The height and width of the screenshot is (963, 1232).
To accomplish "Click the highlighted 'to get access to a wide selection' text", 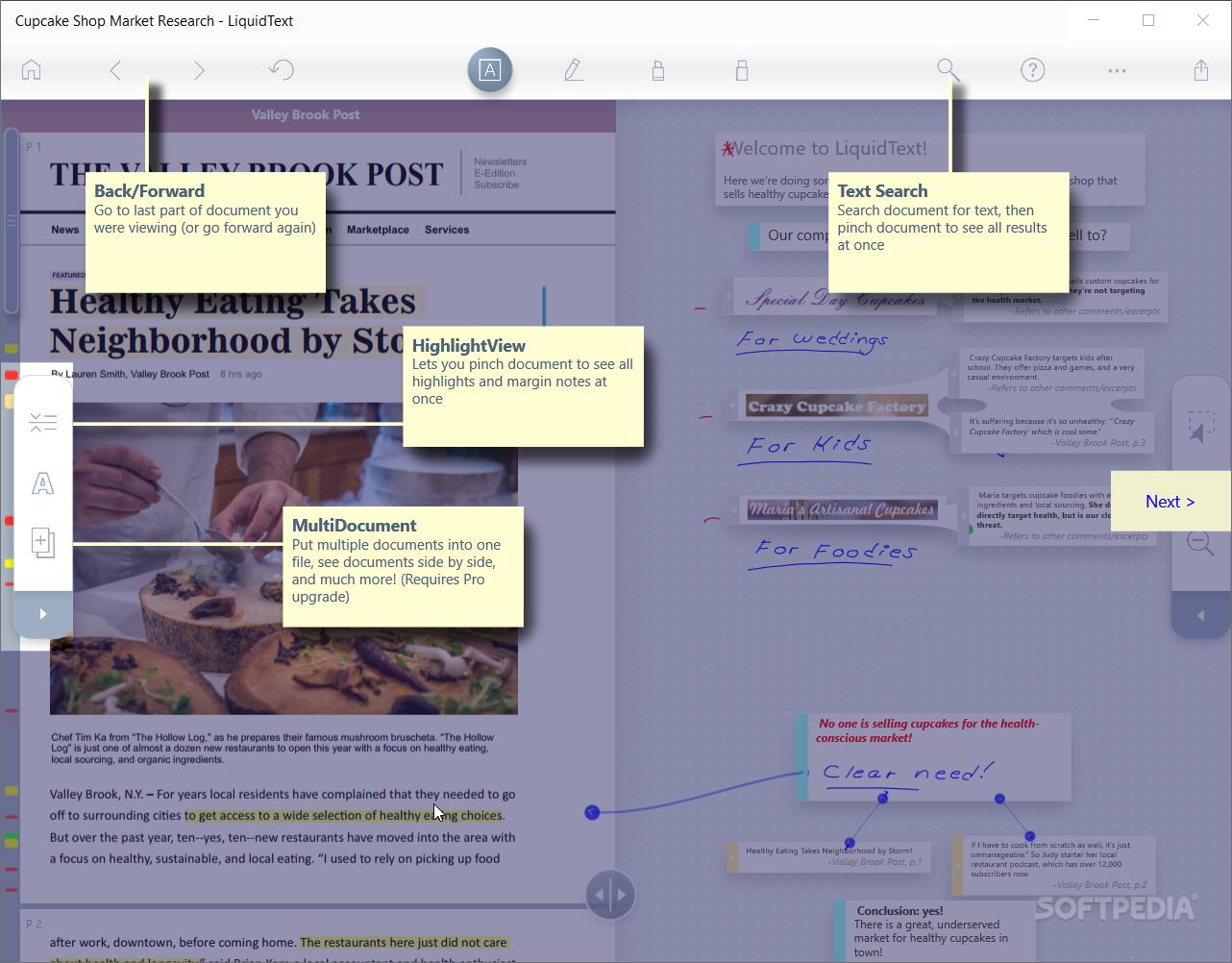I will (344, 815).
